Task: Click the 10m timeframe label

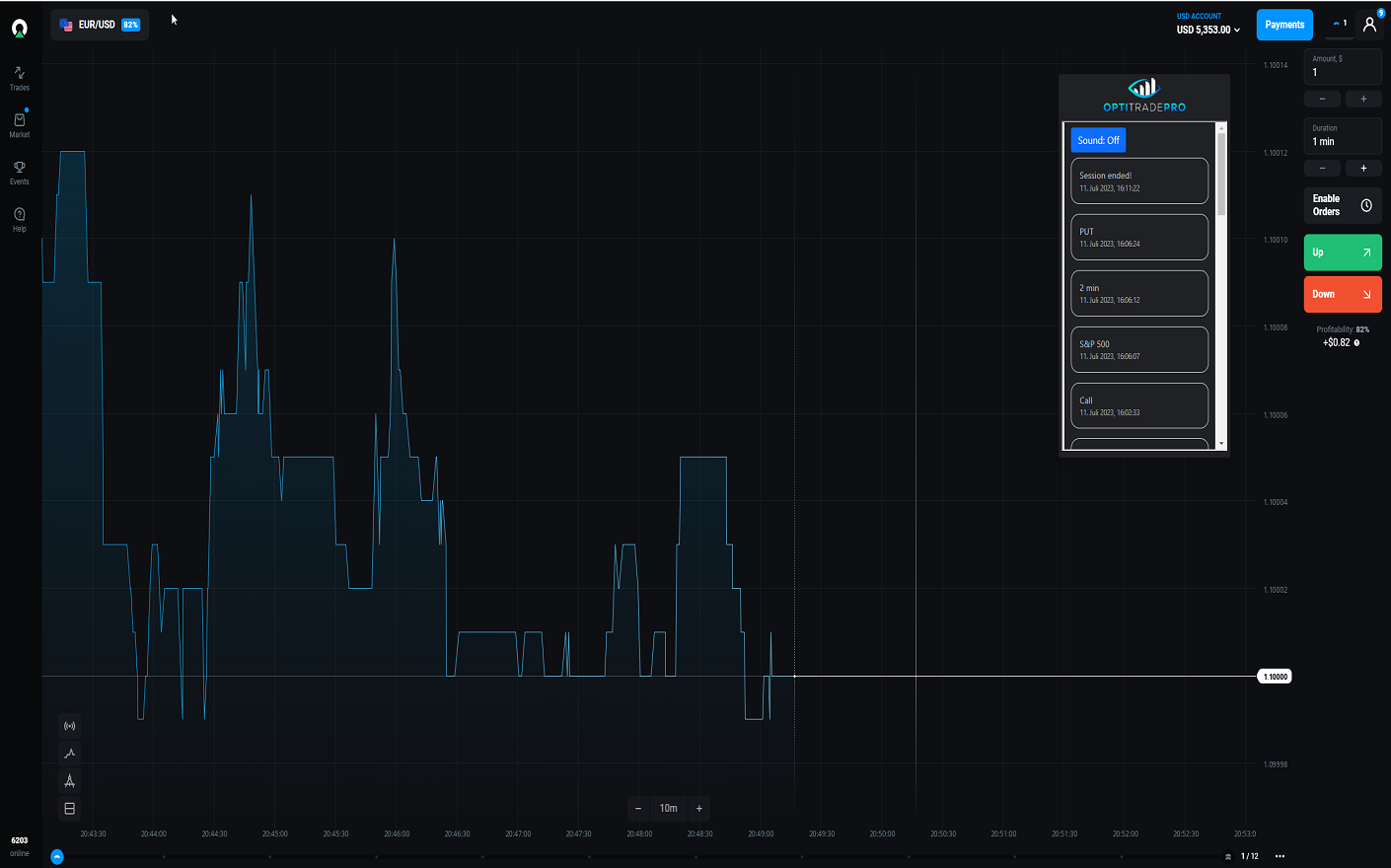Action: (669, 809)
